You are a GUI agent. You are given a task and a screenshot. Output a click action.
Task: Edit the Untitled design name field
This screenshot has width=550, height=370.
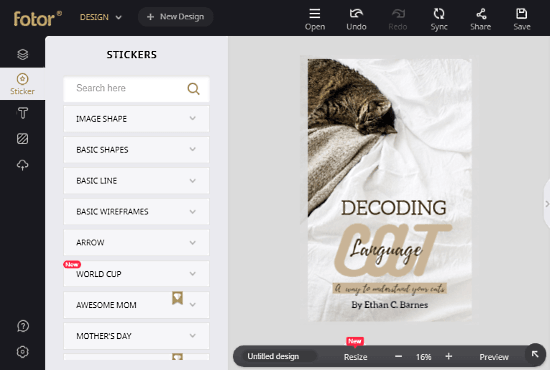click(x=279, y=356)
